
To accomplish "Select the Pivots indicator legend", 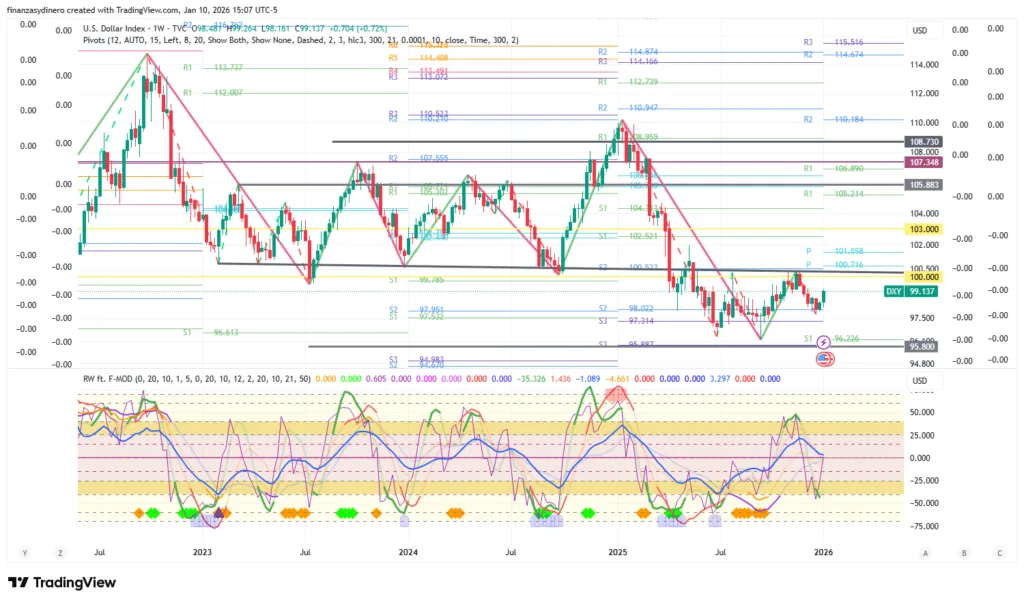I will pyautogui.click(x=100, y=40).
